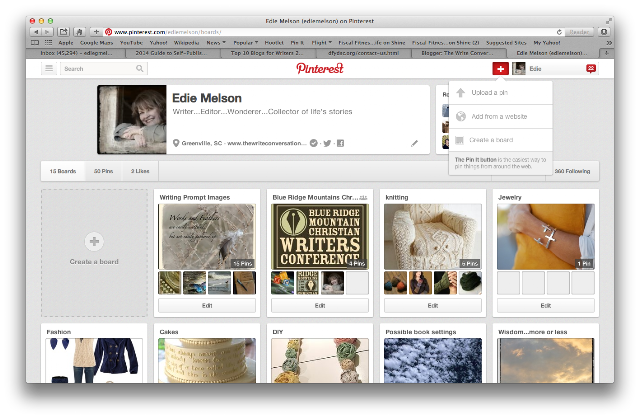Viewport: 640px width, 419px height.
Task: Open the My Yahoo! bookmark
Action: click(547, 42)
